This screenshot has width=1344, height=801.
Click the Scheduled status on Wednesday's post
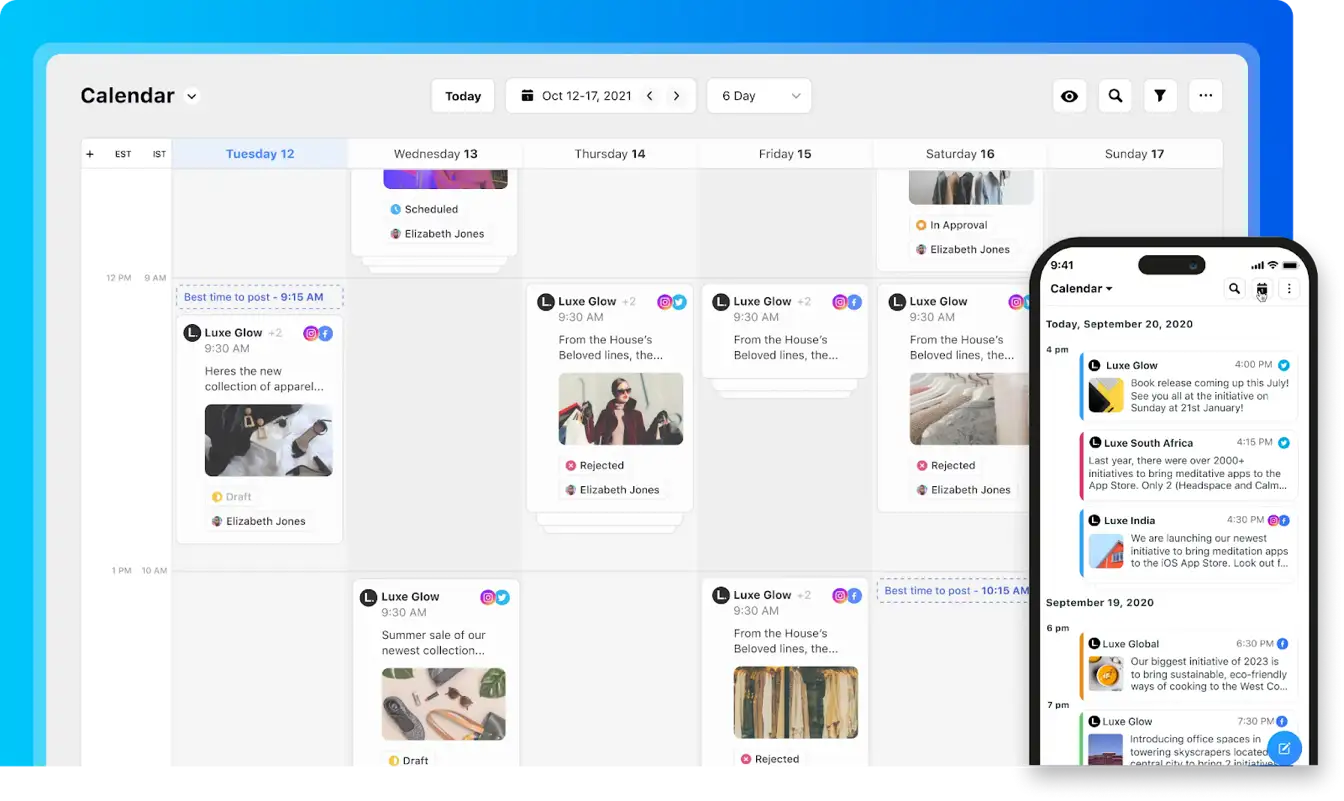pyautogui.click(x=424, y=210)
